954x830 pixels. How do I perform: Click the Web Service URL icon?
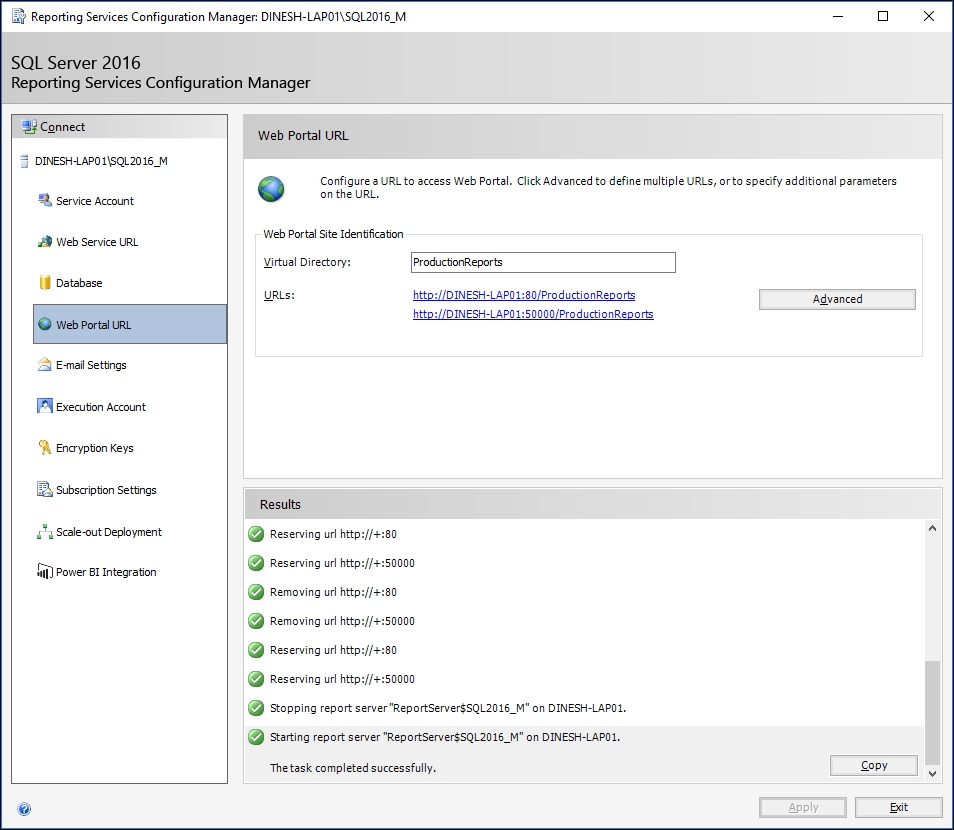pyautogui.click(x=44, y=242)
